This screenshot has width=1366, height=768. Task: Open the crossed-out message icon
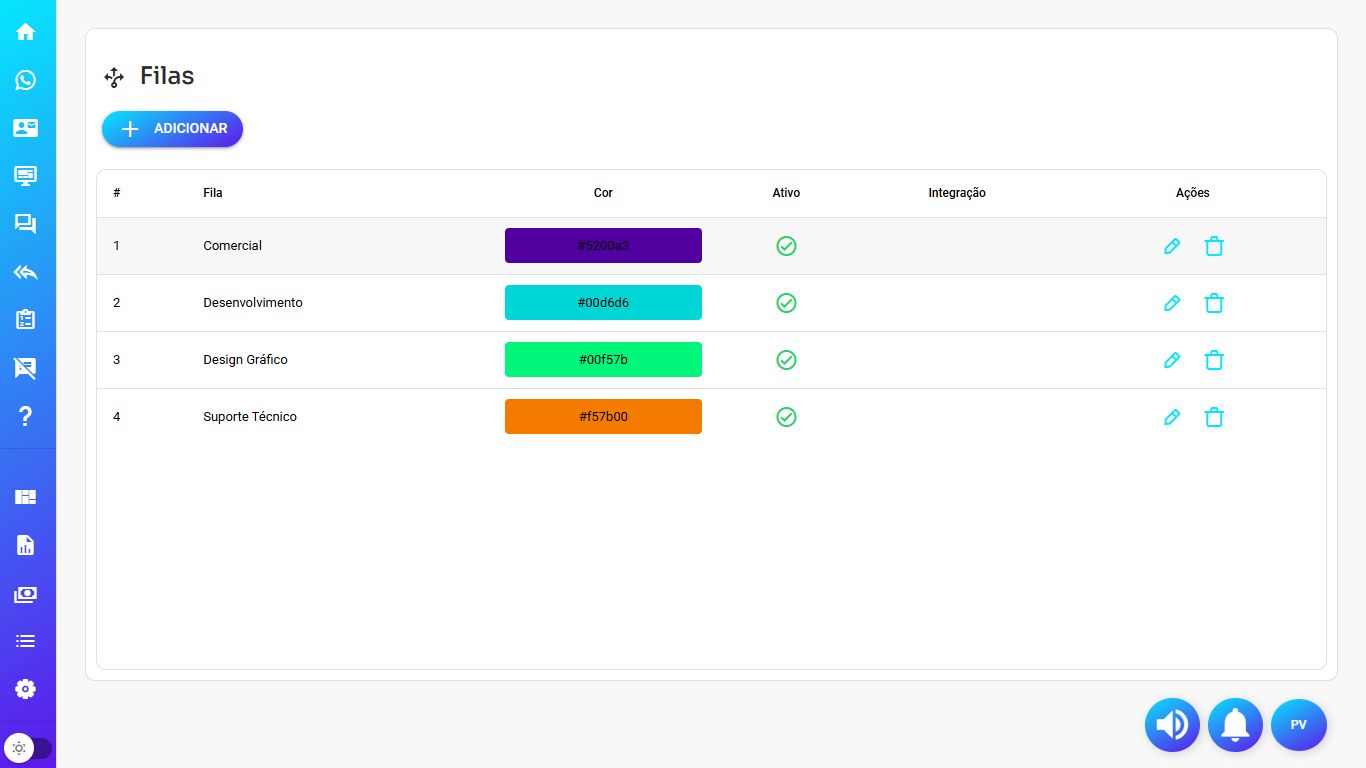pos(25,369)
